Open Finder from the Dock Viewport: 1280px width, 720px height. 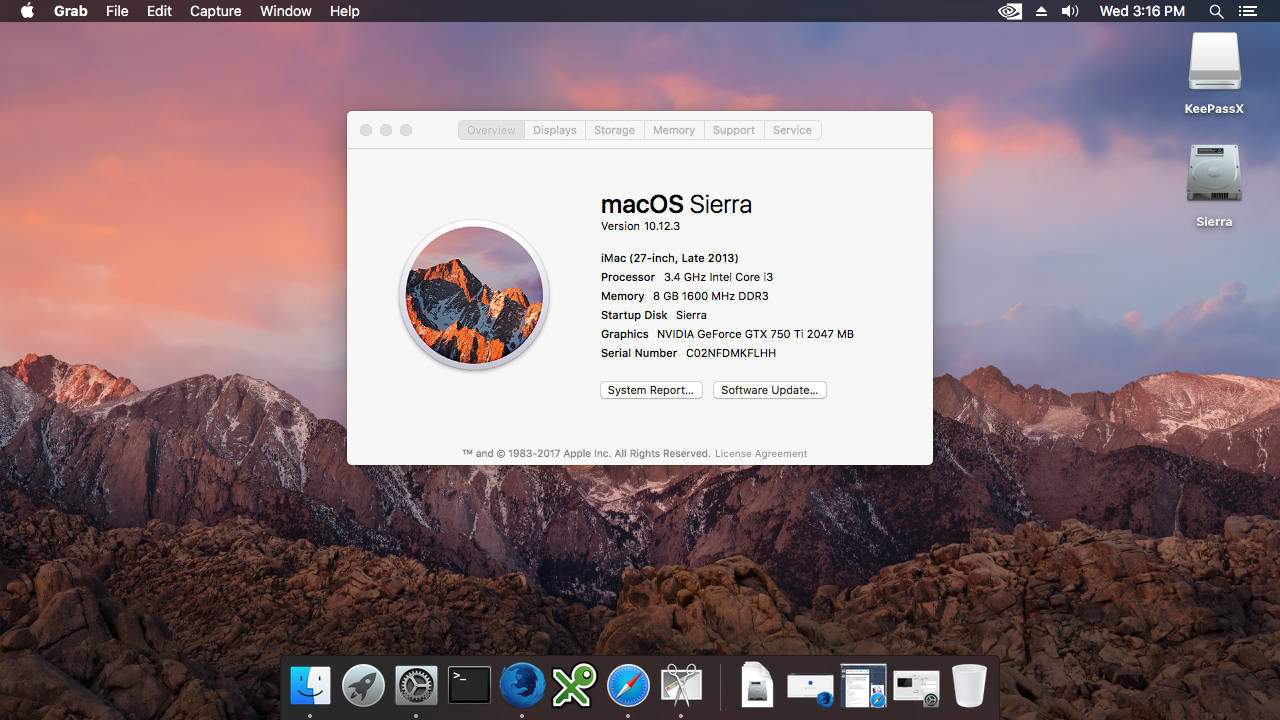point(310,686)
